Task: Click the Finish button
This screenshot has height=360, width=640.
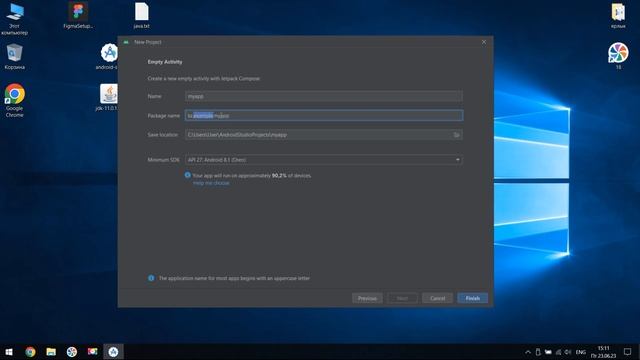Action: (x=473, y=298)
